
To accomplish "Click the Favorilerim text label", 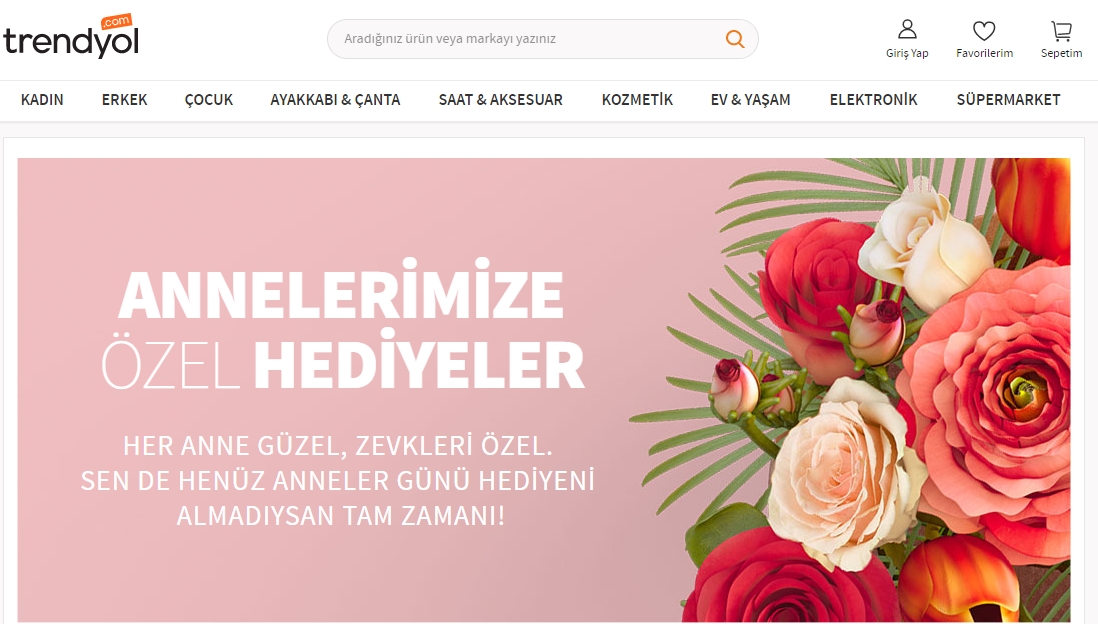I will pos(985,53).
